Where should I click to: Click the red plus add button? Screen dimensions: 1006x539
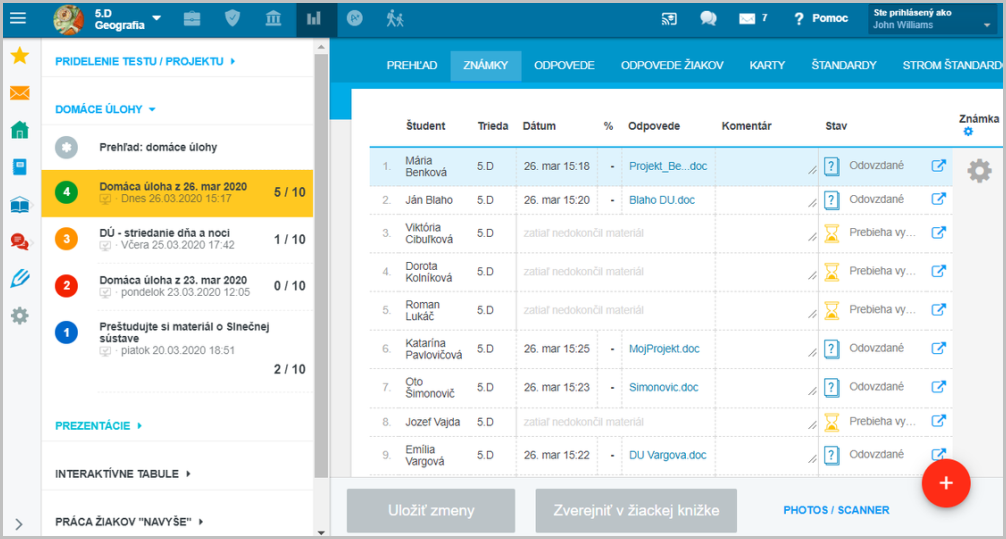pos(946,484)
